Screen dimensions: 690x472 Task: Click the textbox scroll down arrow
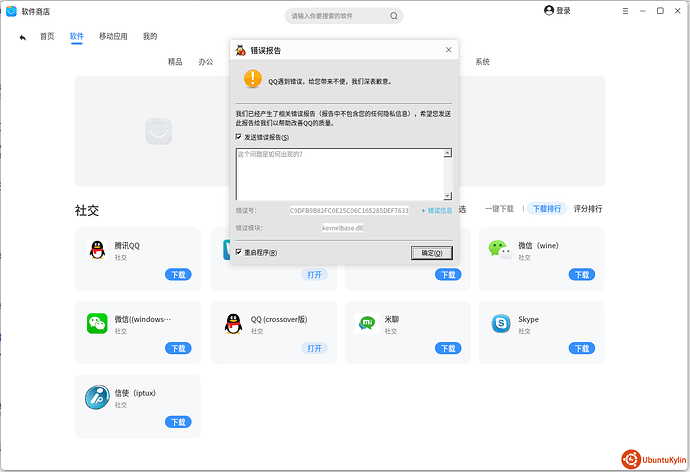[x=448, y=196]
